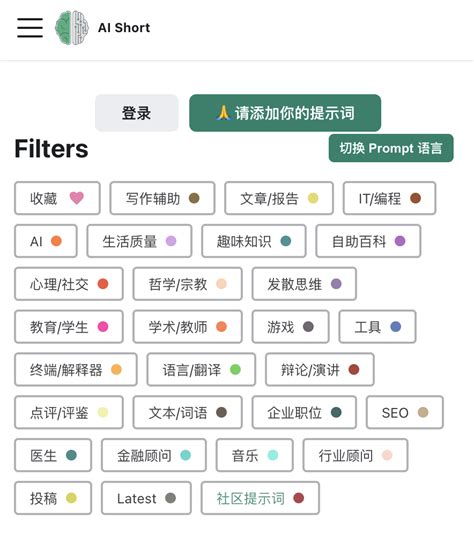Enable the IT/编程 filter tag
The height and width of the screenshot is (544, 474).
(389, 198)
